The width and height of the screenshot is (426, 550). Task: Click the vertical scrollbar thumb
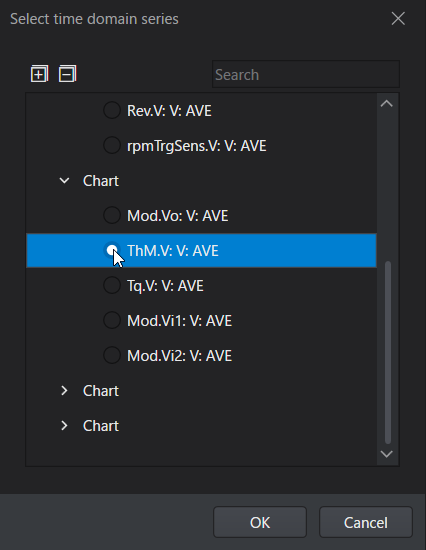pos(388,353)
